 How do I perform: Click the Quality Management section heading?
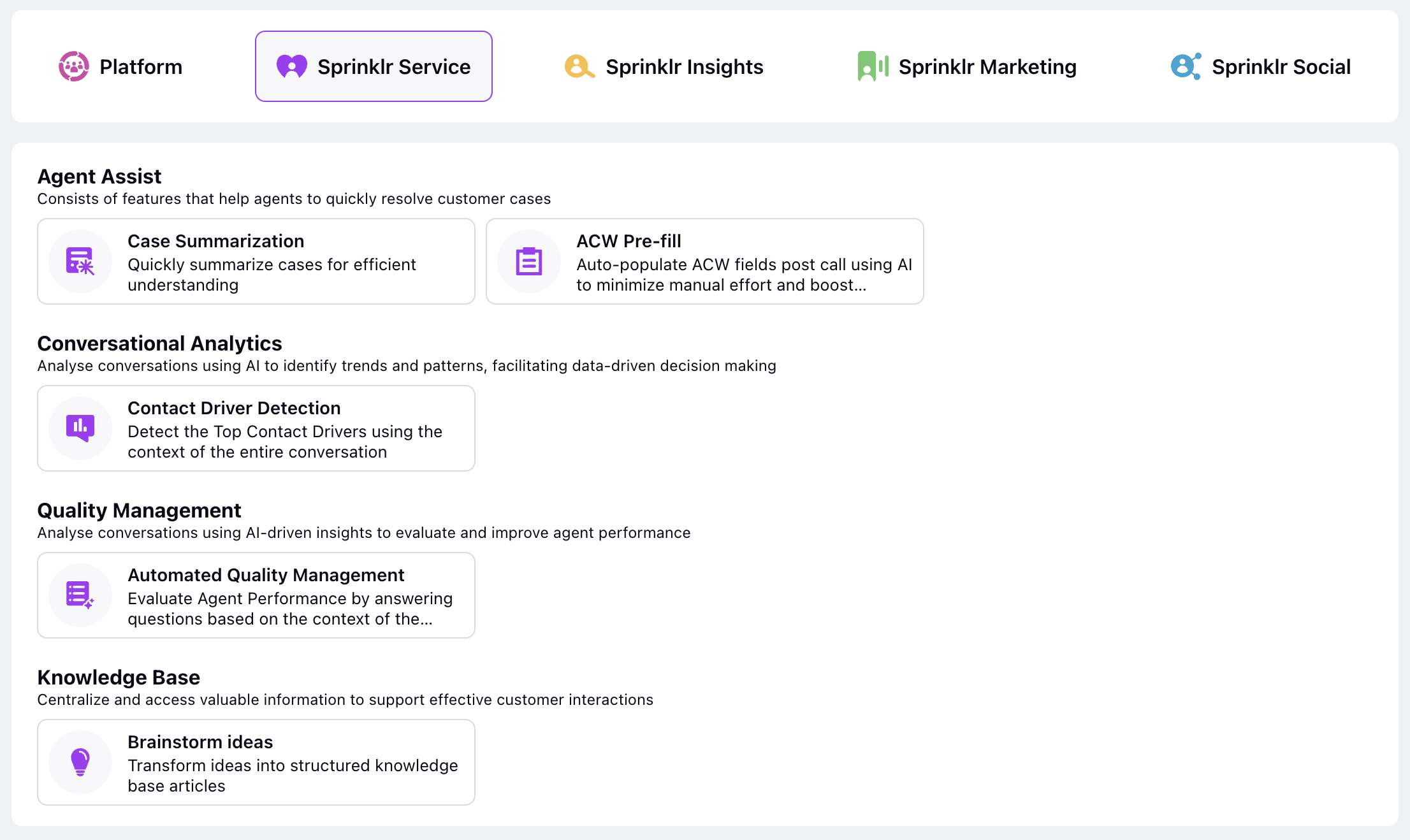tap(139, 510)
